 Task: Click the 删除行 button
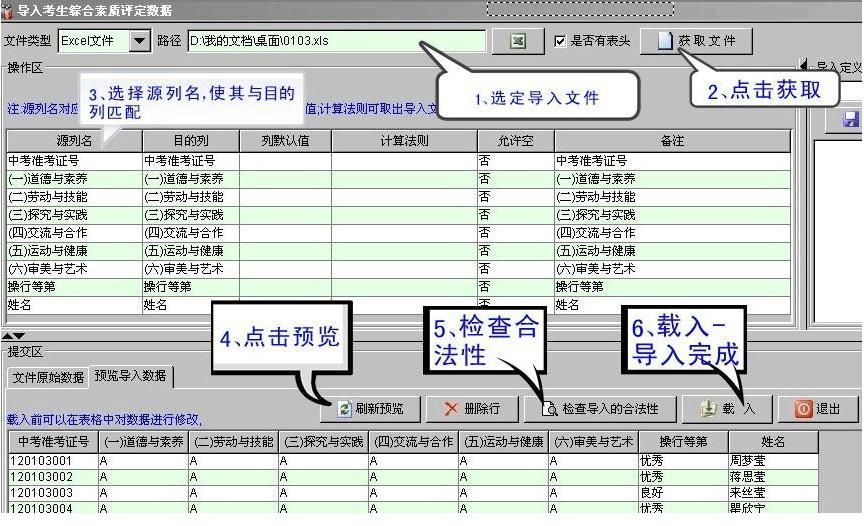pos(472,409)
